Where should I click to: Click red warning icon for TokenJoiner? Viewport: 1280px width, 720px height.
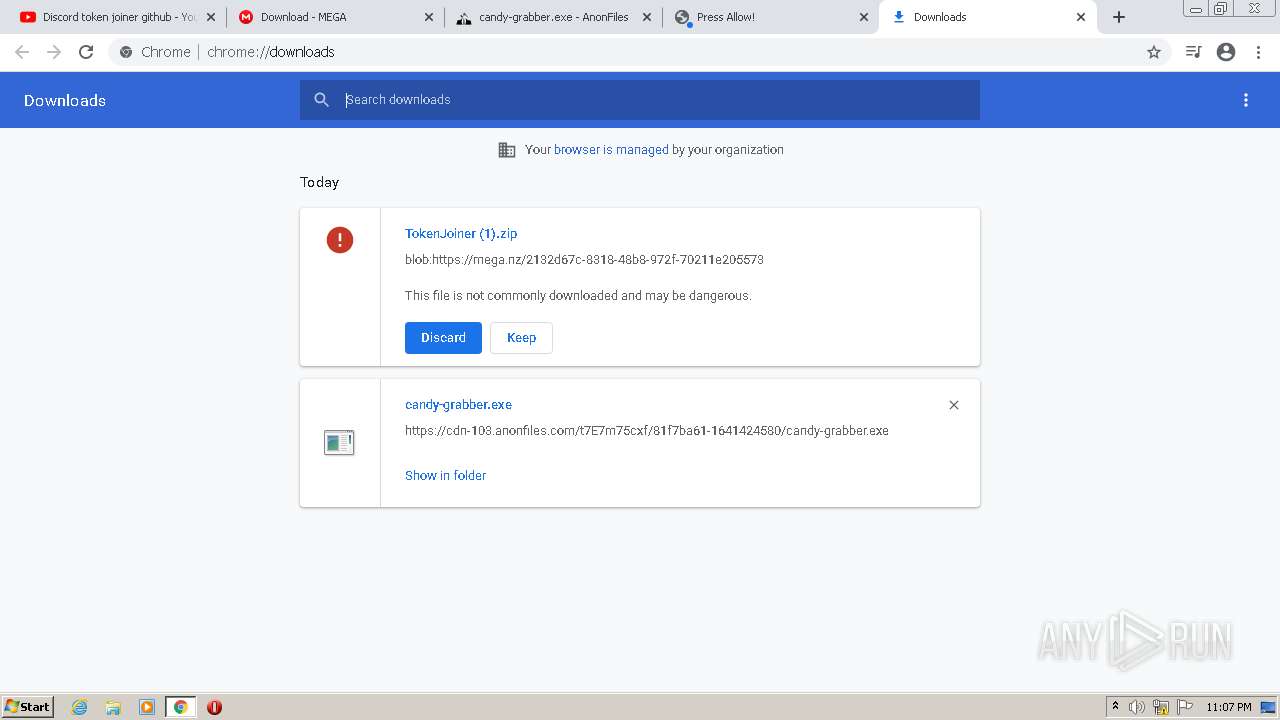click(340, 240)
